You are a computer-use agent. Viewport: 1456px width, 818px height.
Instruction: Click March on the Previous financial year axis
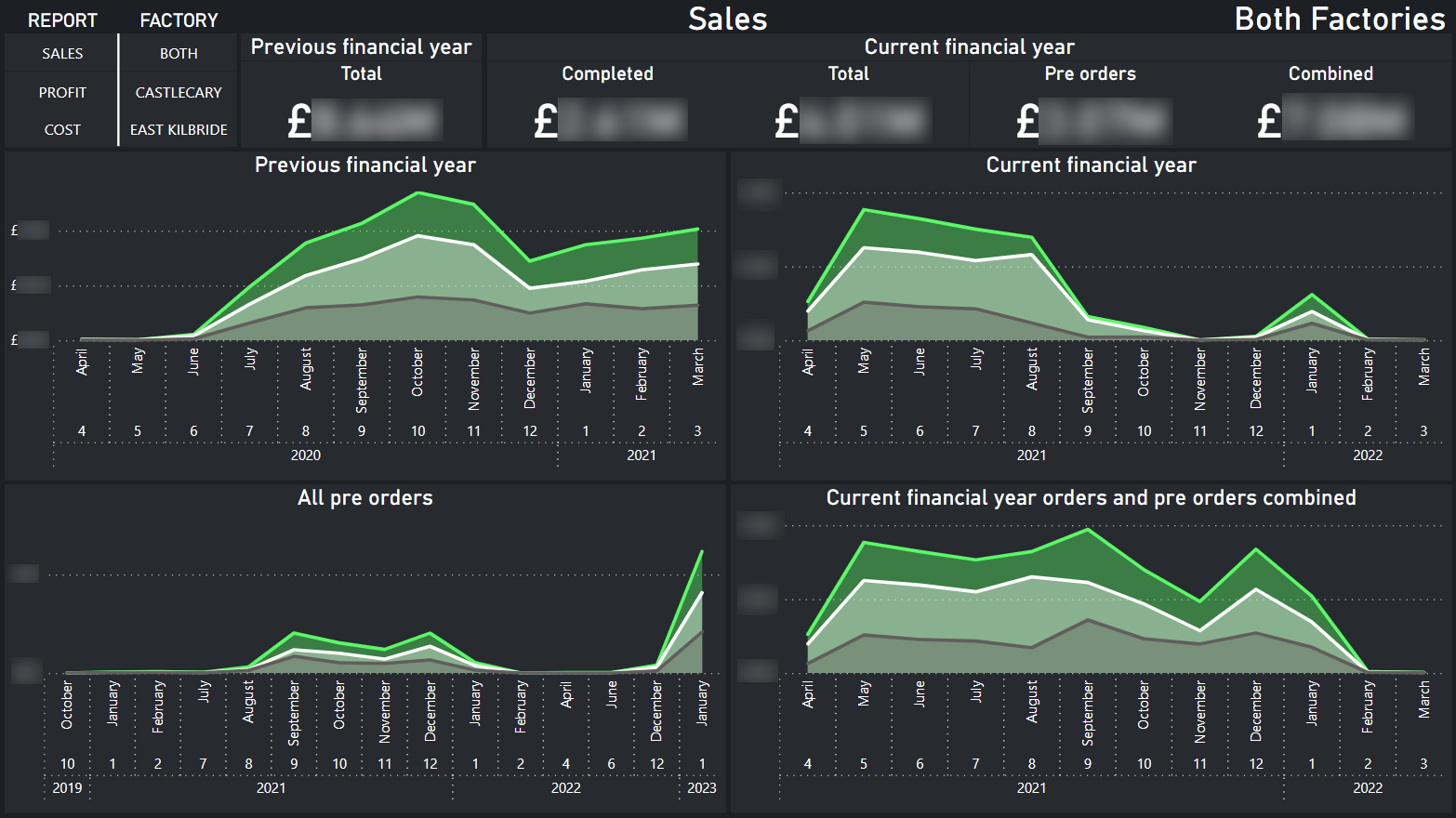pyautogui.click(x=698, y=367)
